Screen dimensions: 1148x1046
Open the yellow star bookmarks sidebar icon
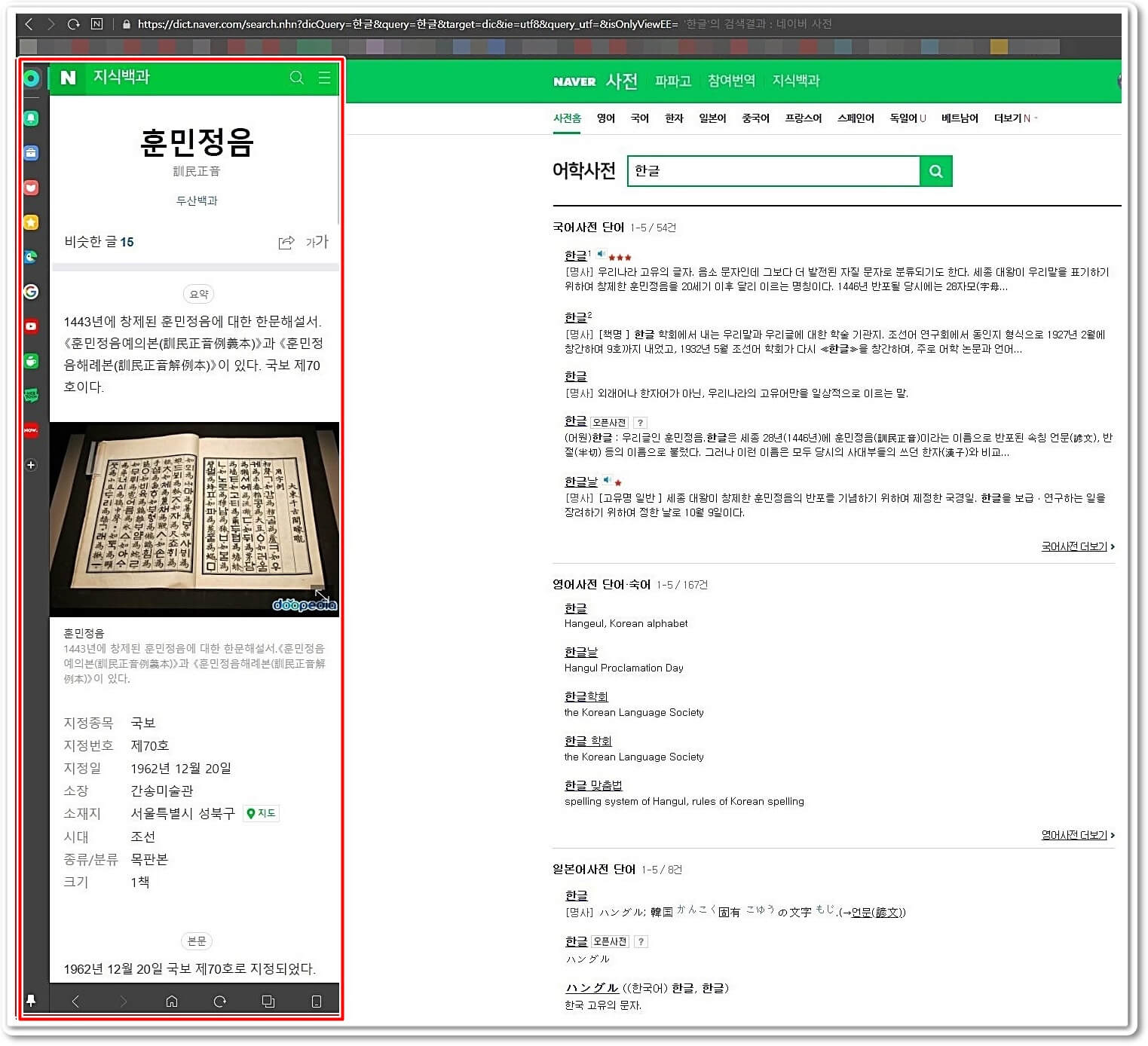(x=31, y=222)
